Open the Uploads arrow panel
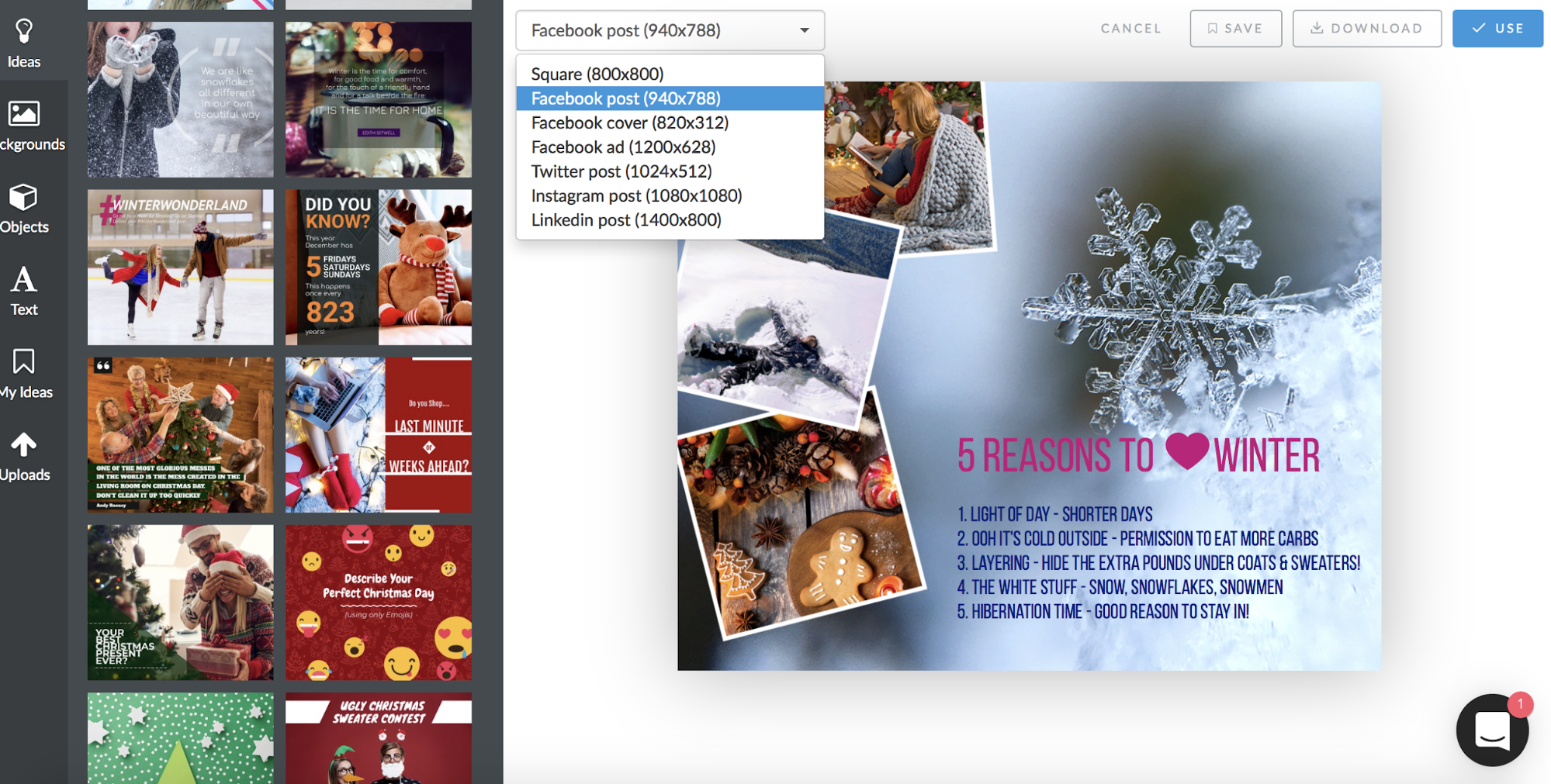1551x784 pixels. tap(24, 456)
